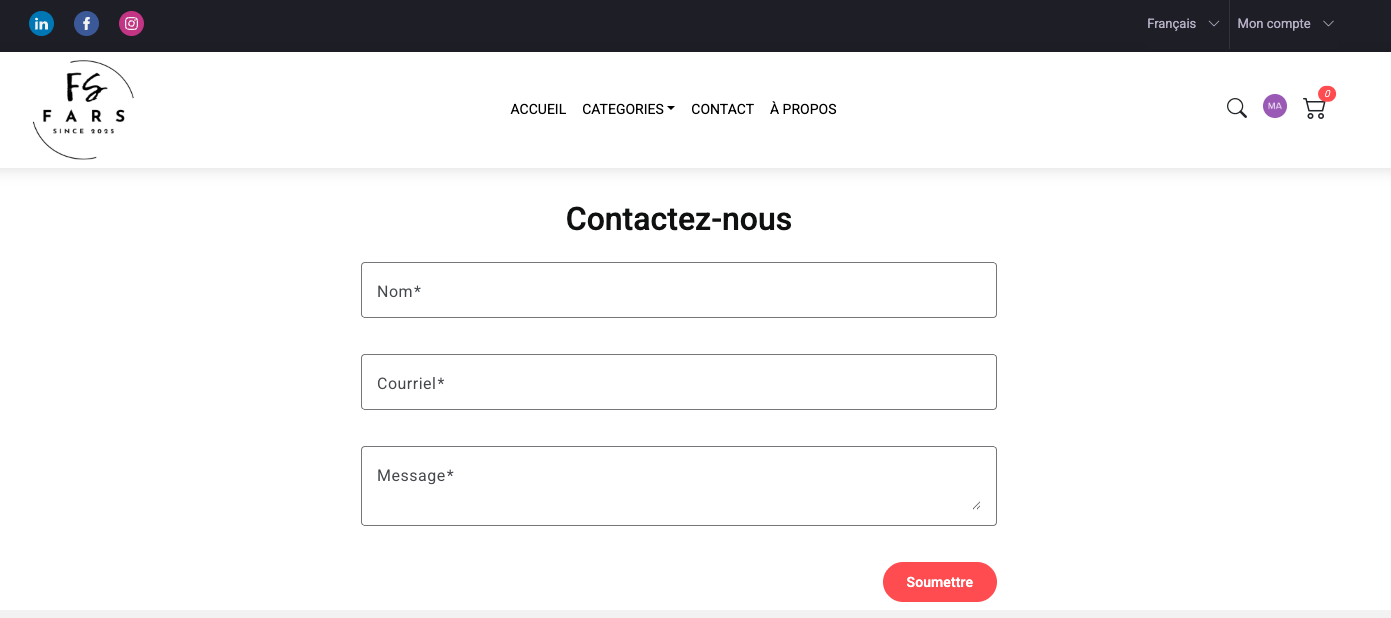Screen dimensions: 1391x618
Task: Click the Contactez-nous heading
Action: click(x=678, y=219)
